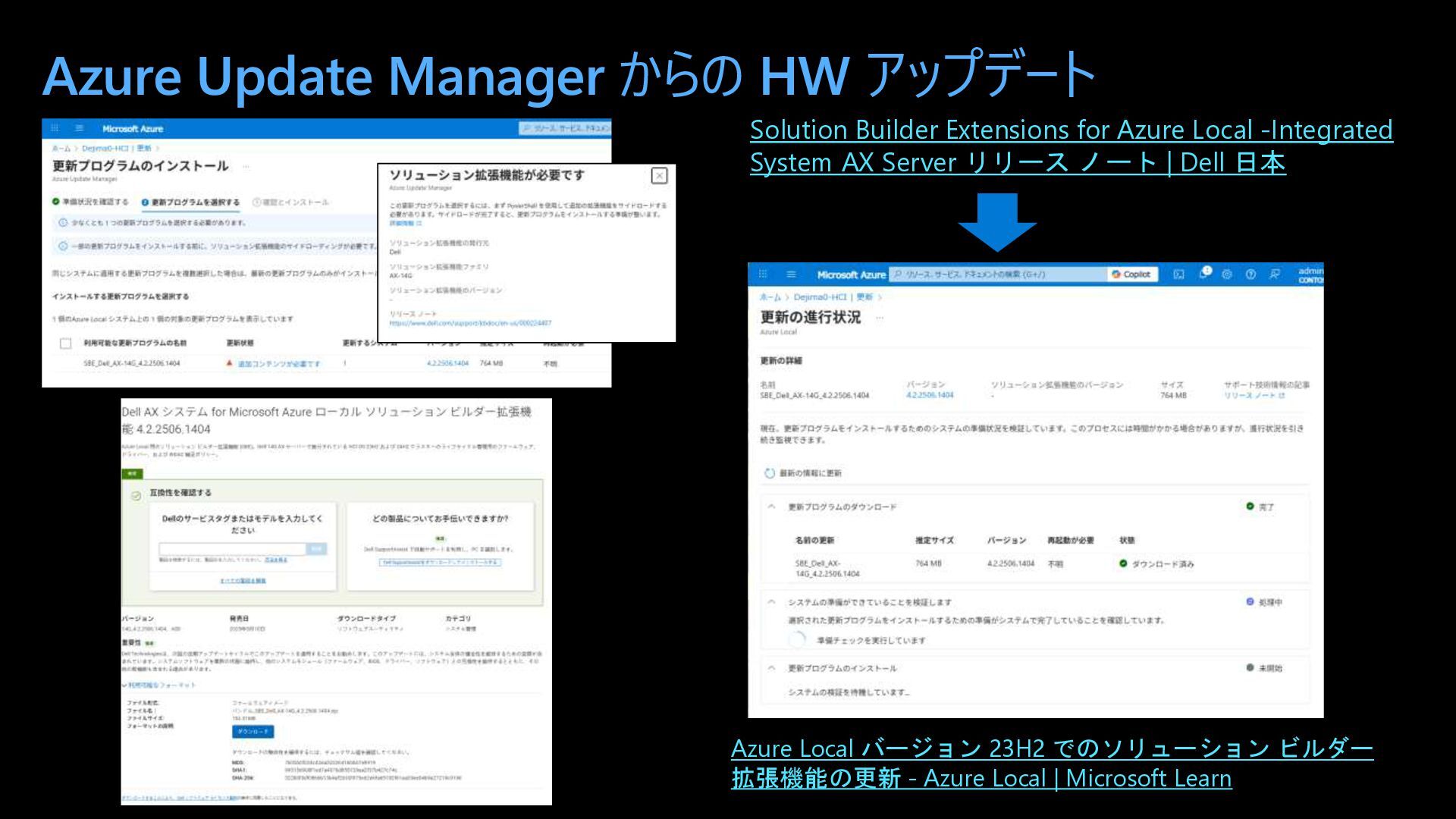Click the 詳細情報 link in the extension dialog
This screenshot has width=1456, height=819.
[x=405, y=224]
